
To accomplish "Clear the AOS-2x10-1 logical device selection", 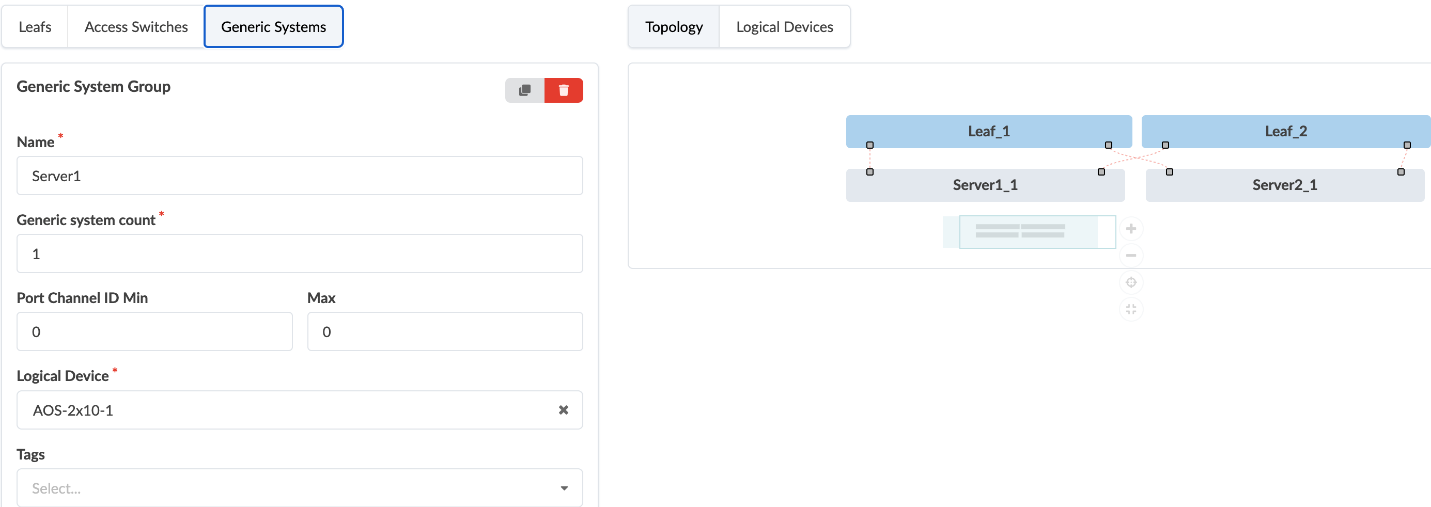I will (563, 410).
